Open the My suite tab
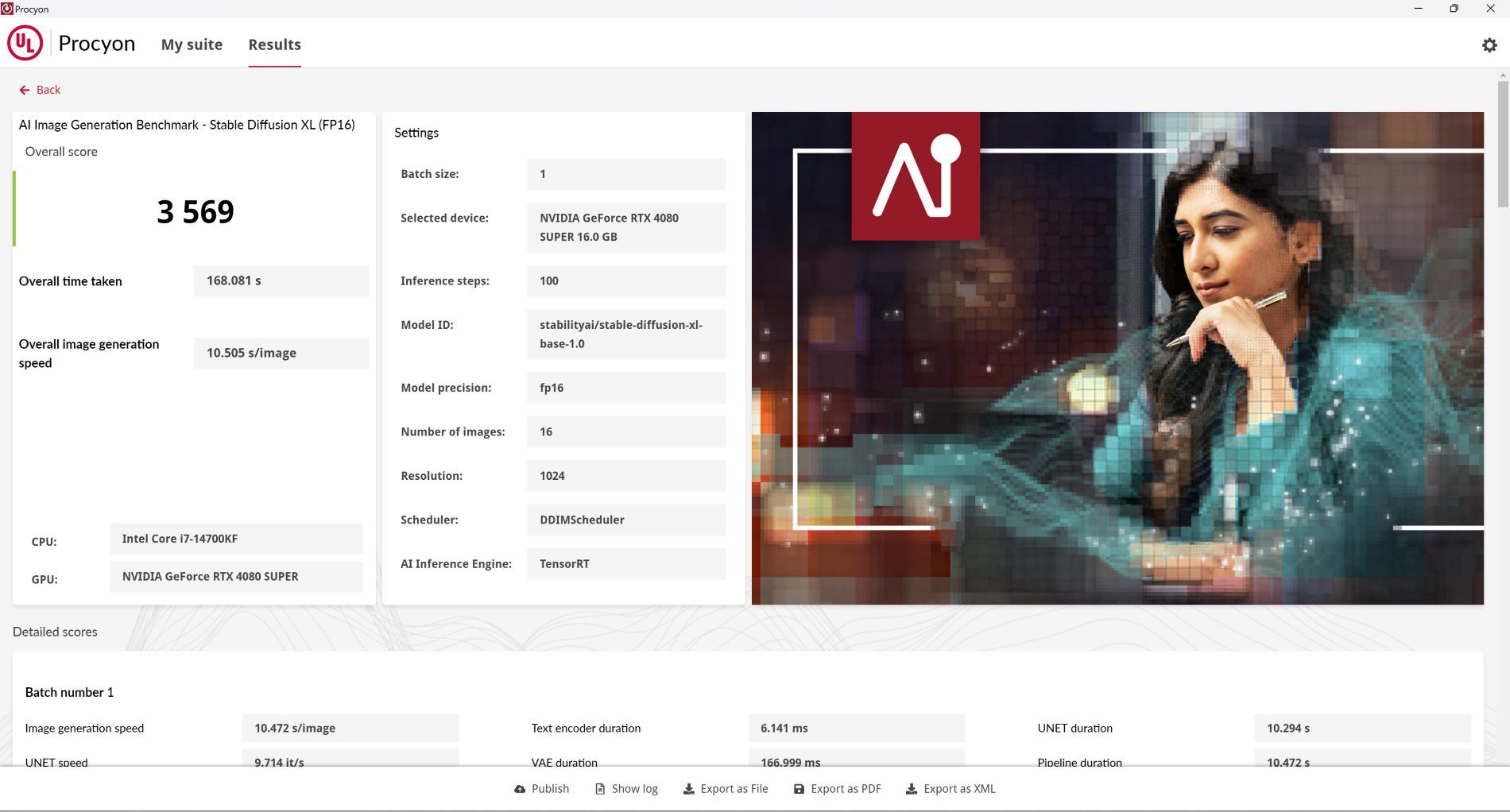1510x812 pixels. pyautogui.click(x=192, y=44)
